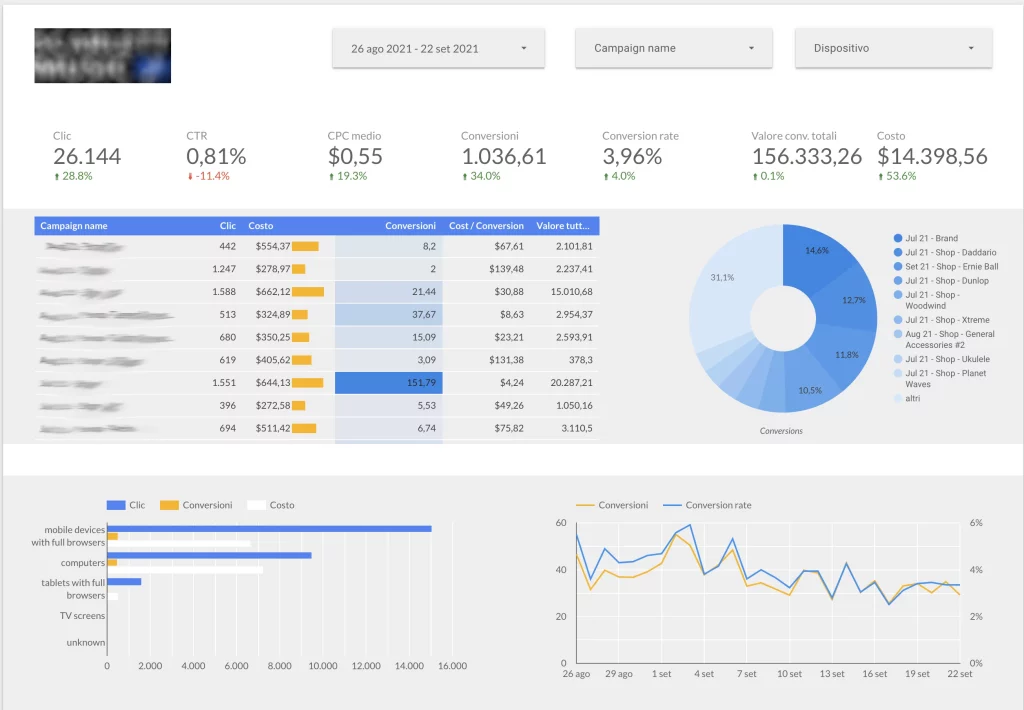Select the Conversion rate value 3,96%

[632, 156]
